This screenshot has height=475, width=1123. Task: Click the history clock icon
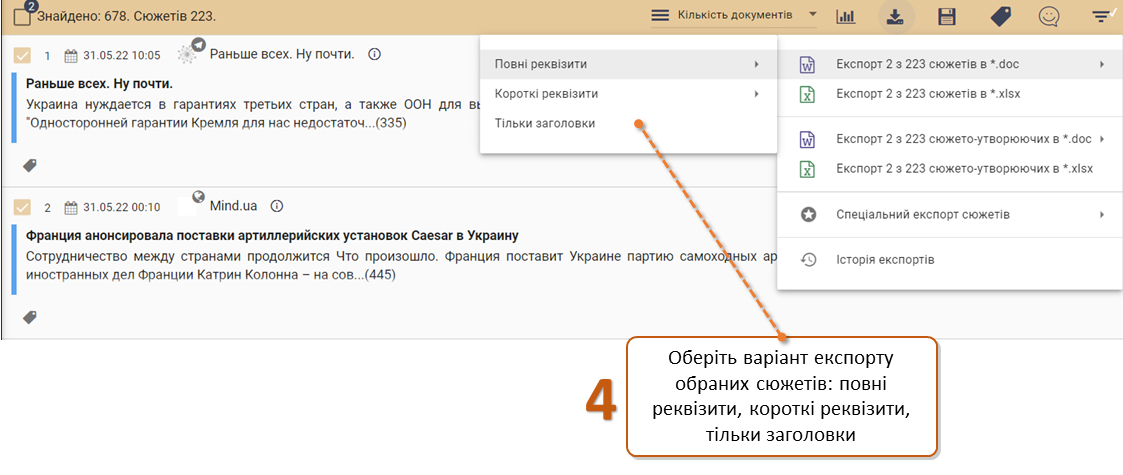pos(808,259)
